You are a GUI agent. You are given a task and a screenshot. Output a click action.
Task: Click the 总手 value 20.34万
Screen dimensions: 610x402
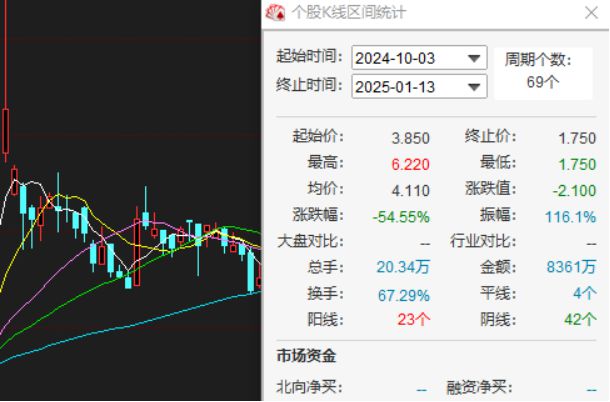[x=403, y=267]
